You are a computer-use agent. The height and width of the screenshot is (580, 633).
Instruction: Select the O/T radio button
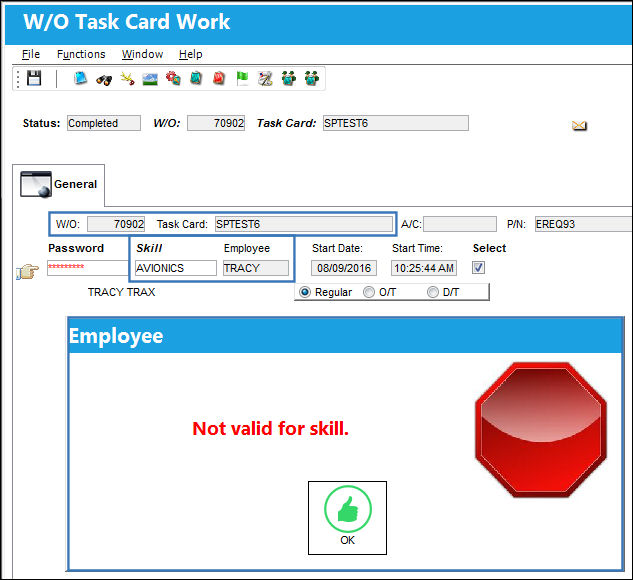369,292
